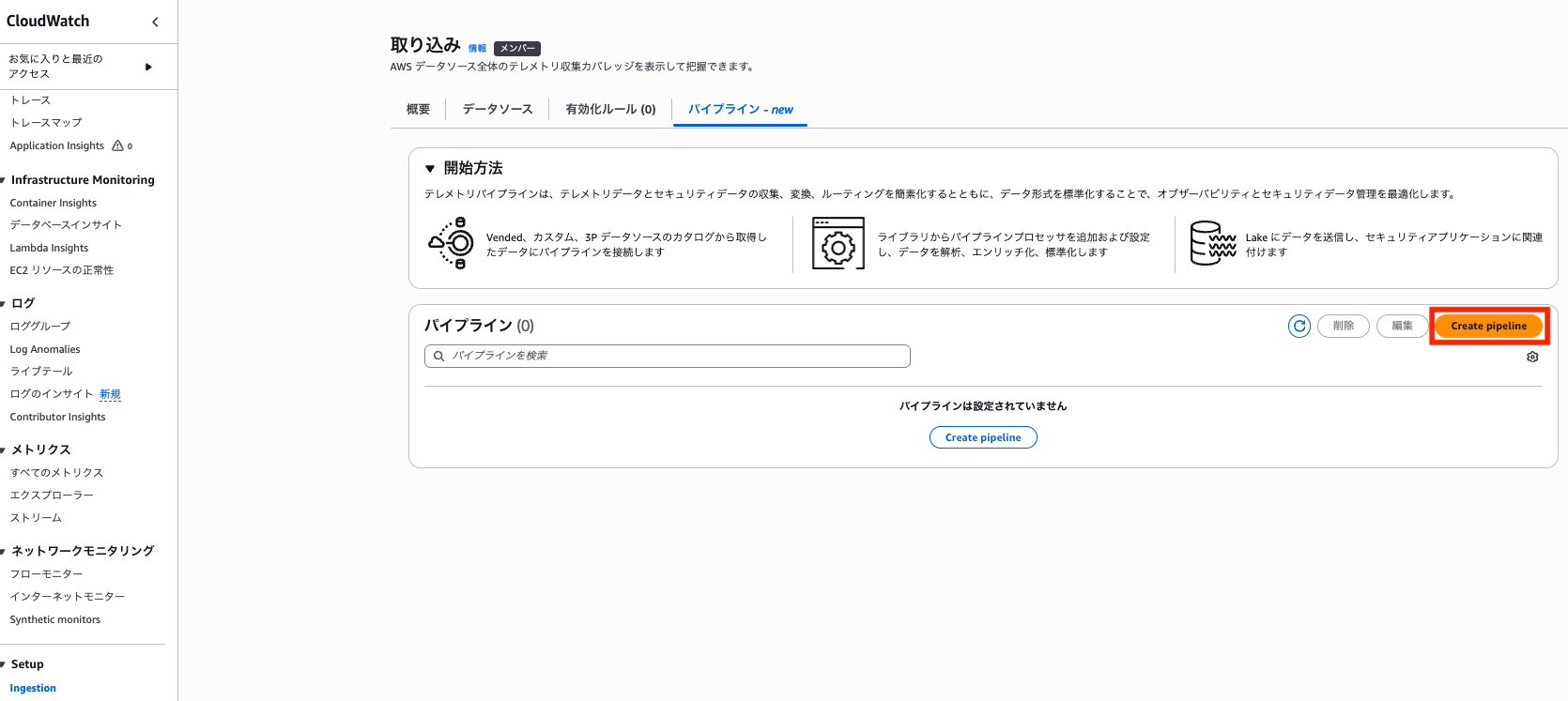Click the outlined Create pipeline button

tap(983, 437)
